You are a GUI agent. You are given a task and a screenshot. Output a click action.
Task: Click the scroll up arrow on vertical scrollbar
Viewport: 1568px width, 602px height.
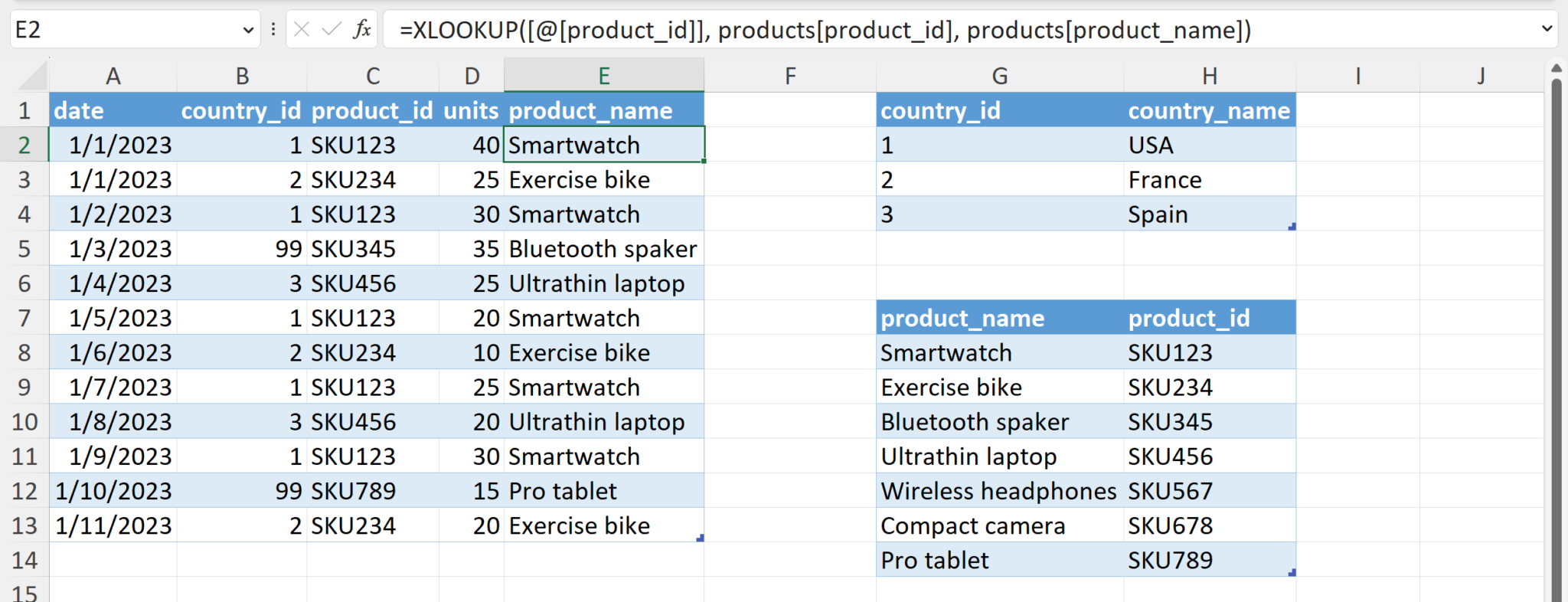[1556, 69]
